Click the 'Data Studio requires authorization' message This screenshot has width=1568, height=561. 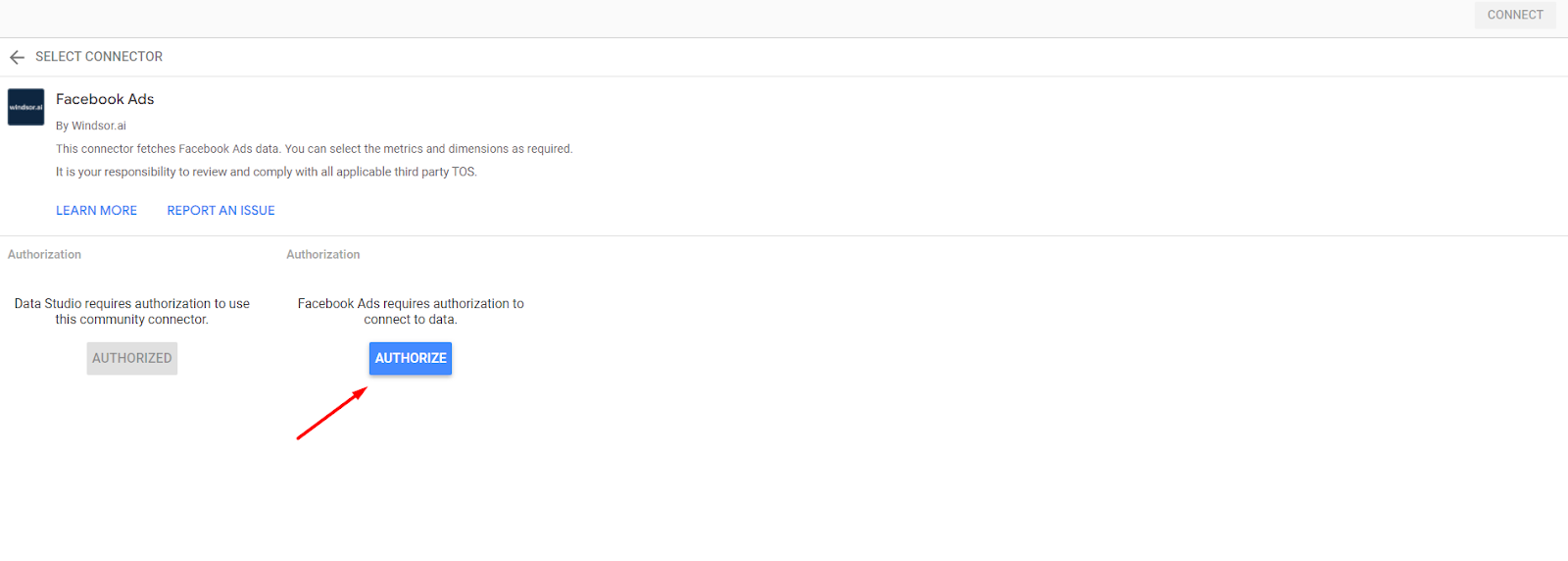click(132, 312)
